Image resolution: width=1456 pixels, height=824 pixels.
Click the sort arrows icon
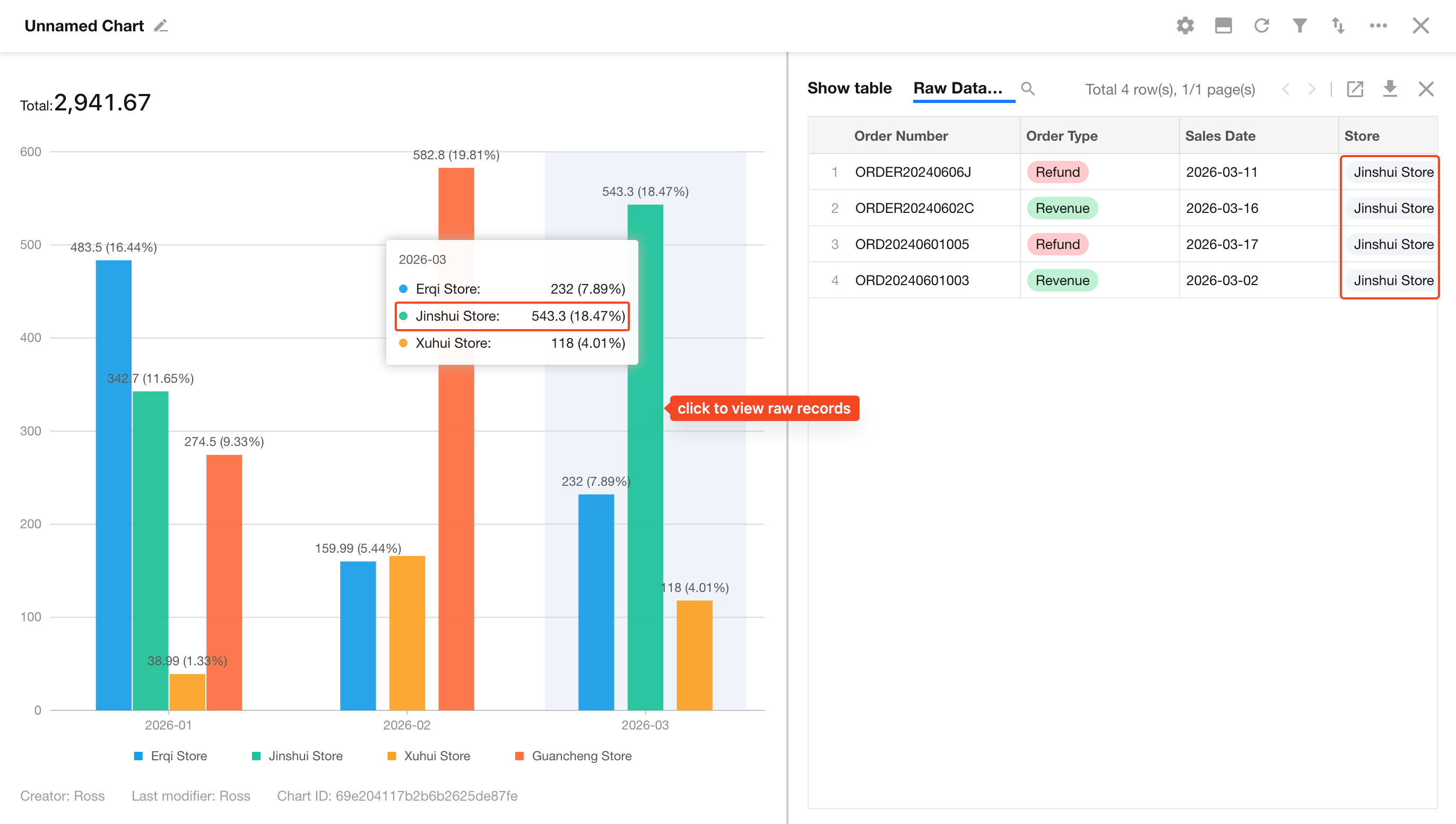(x=1338, y=25)
